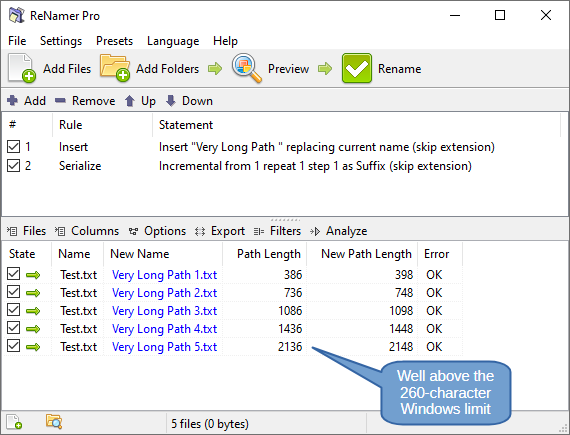Sort by Error column header
The width and height of the screenshot is (570, 435).
(x=440, y=254)
